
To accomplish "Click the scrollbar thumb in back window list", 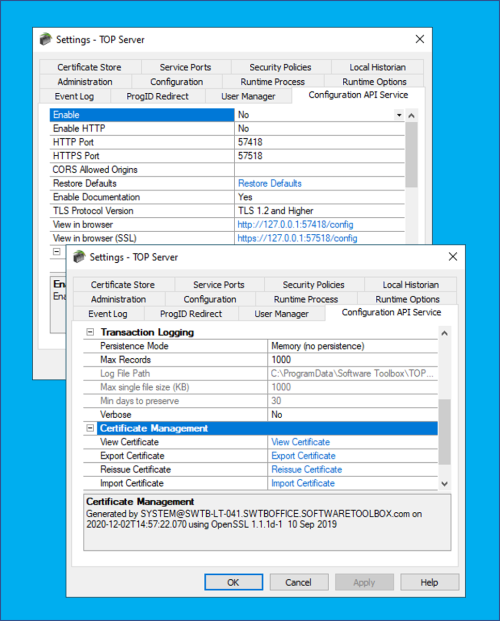I will pyautogui.click(x=411, y=154).
